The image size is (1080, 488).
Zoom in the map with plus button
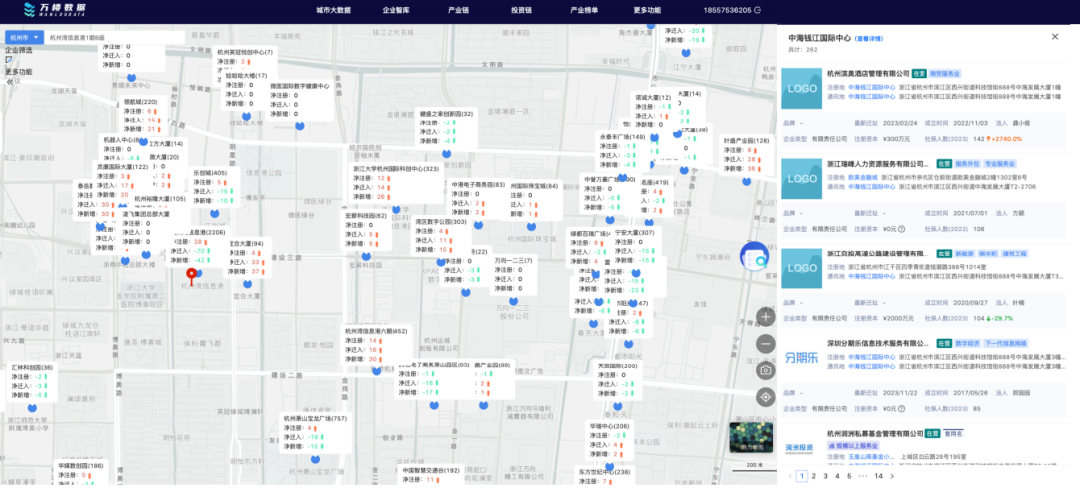[x=765, y=317]
